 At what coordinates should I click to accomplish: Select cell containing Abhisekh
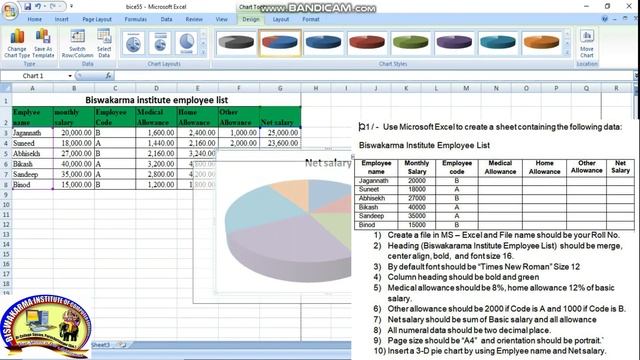[x=32, y=153]
